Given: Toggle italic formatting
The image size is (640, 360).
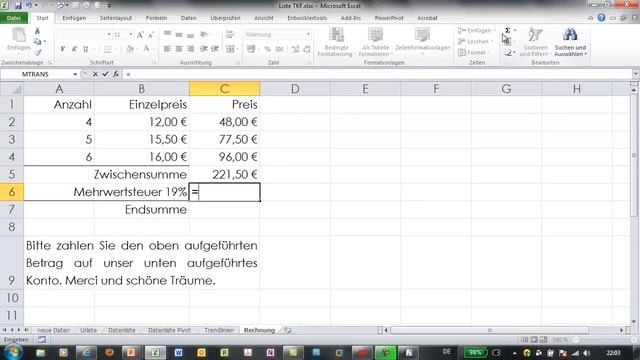Looking at the screenshot, I should (74, 49).
